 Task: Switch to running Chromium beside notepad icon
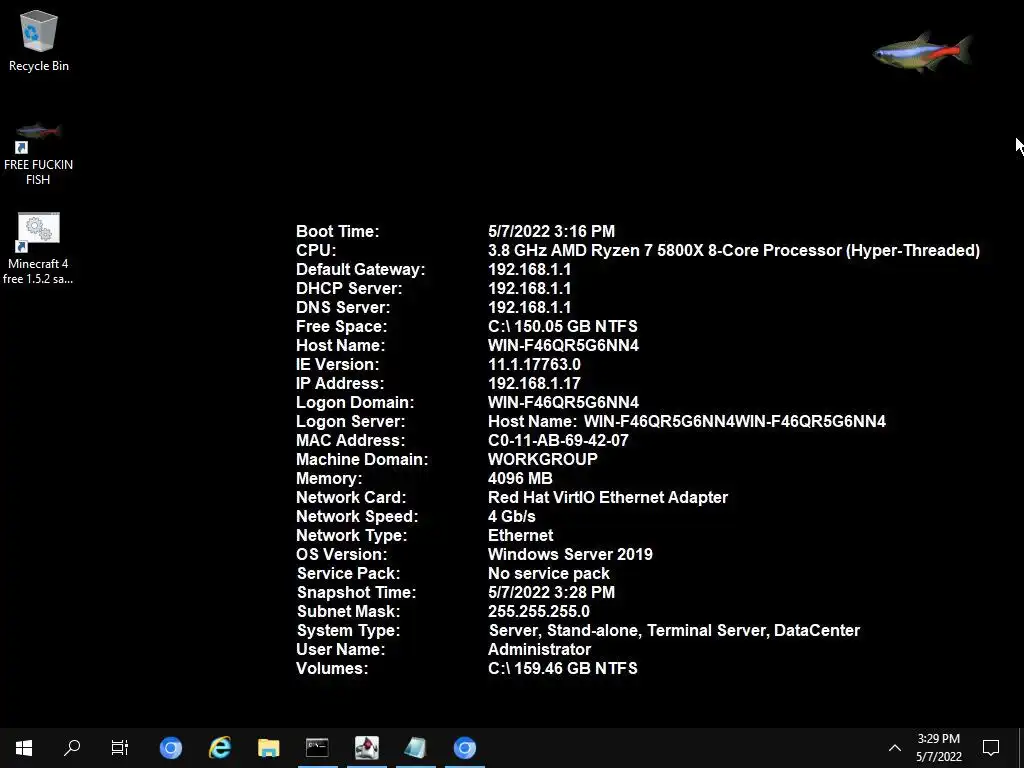pyautogui.click(x=464, y=748)
